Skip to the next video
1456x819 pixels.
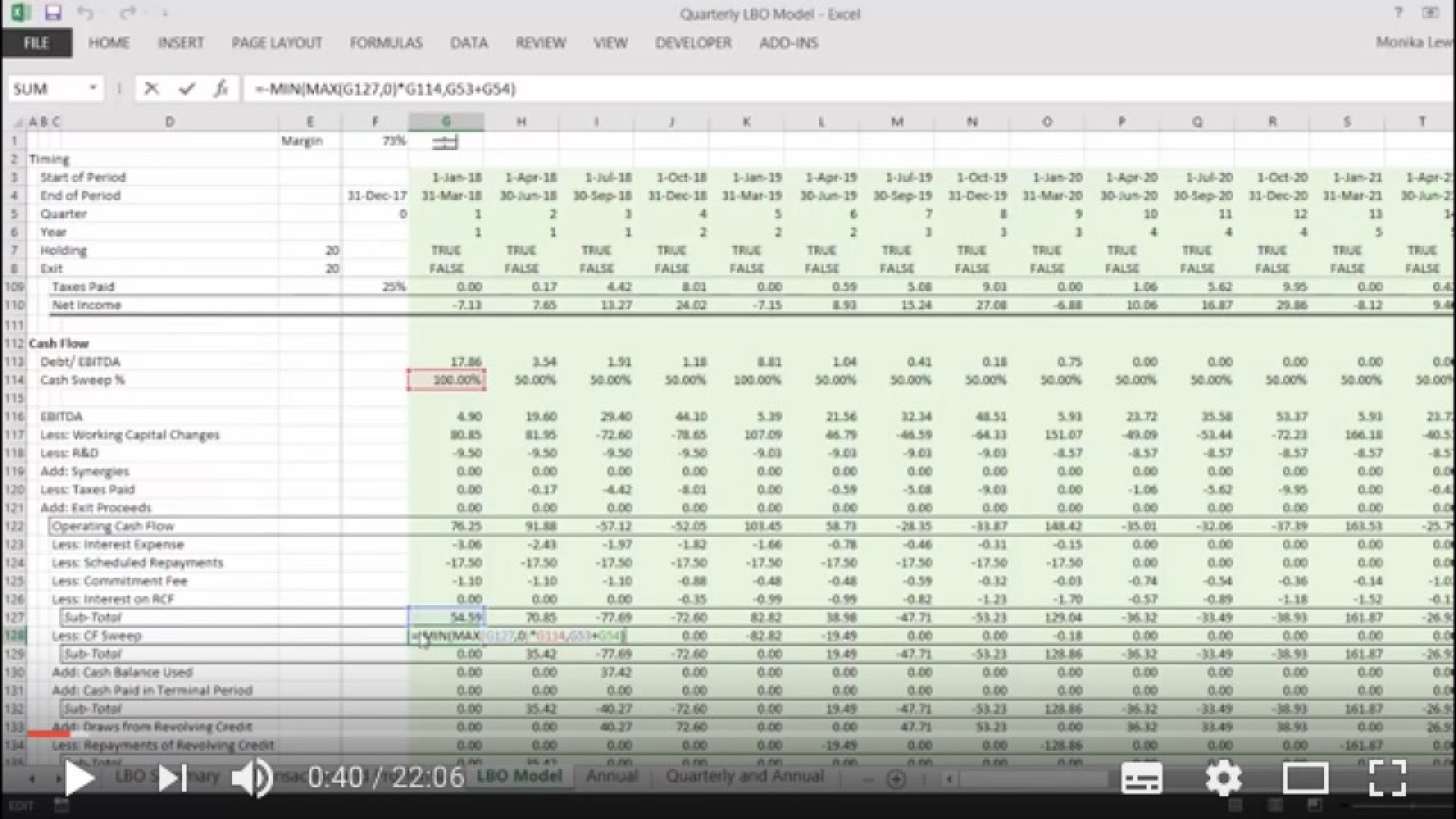tap(173, 778)
